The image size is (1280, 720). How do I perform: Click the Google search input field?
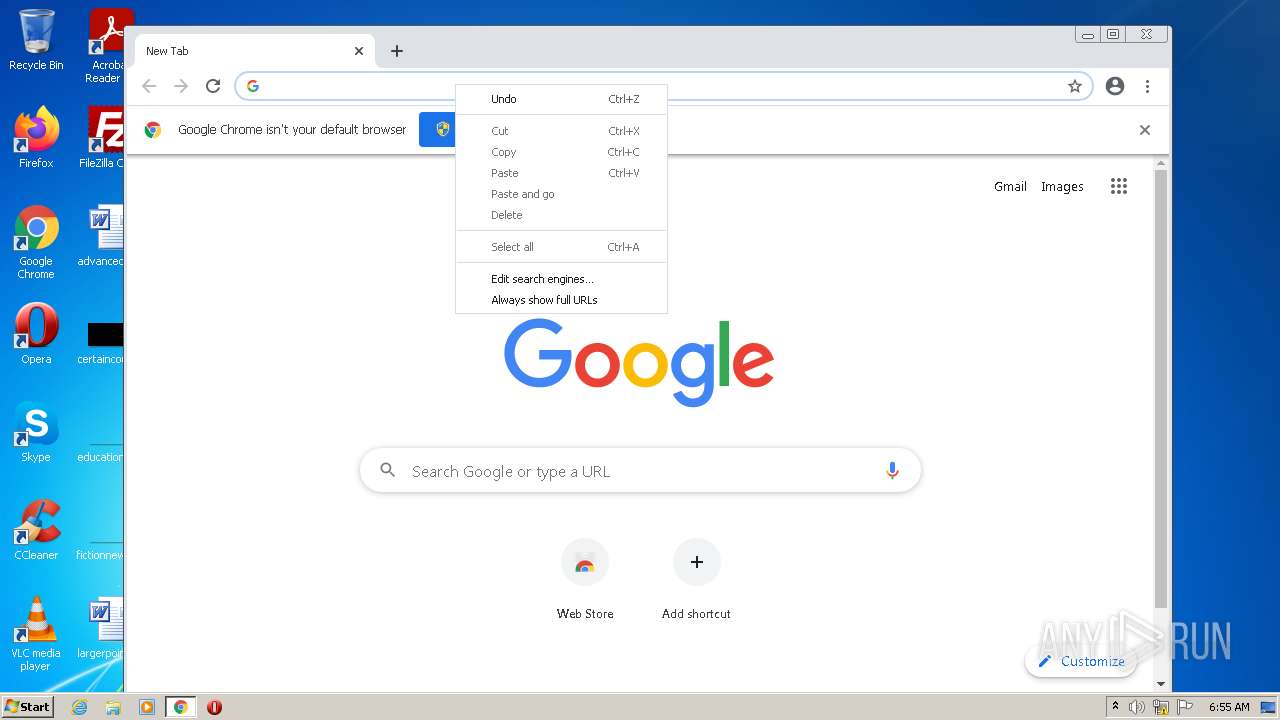[x=640, y=471]
